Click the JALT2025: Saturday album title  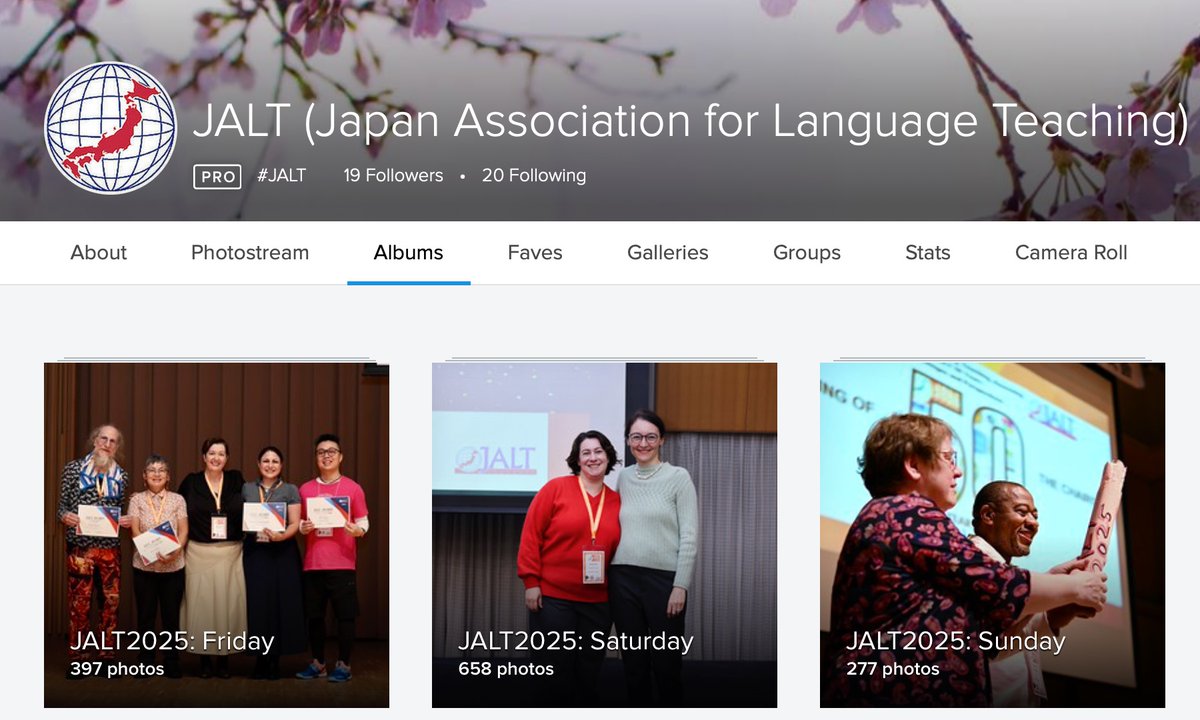575,641
